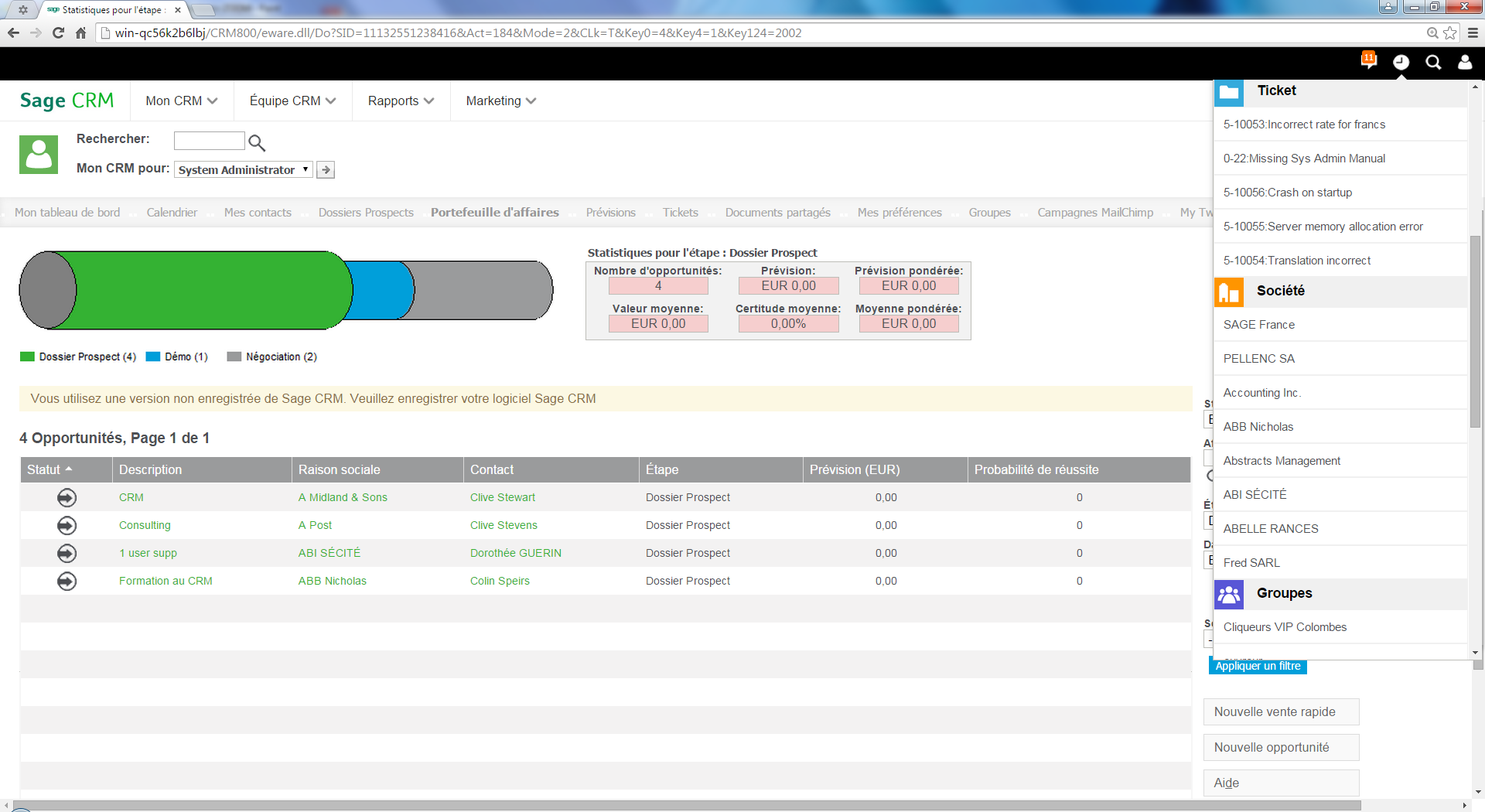Open contact Dorothée GUERIN
Screen dimensions: 1485x812
[x=516, y=553]
